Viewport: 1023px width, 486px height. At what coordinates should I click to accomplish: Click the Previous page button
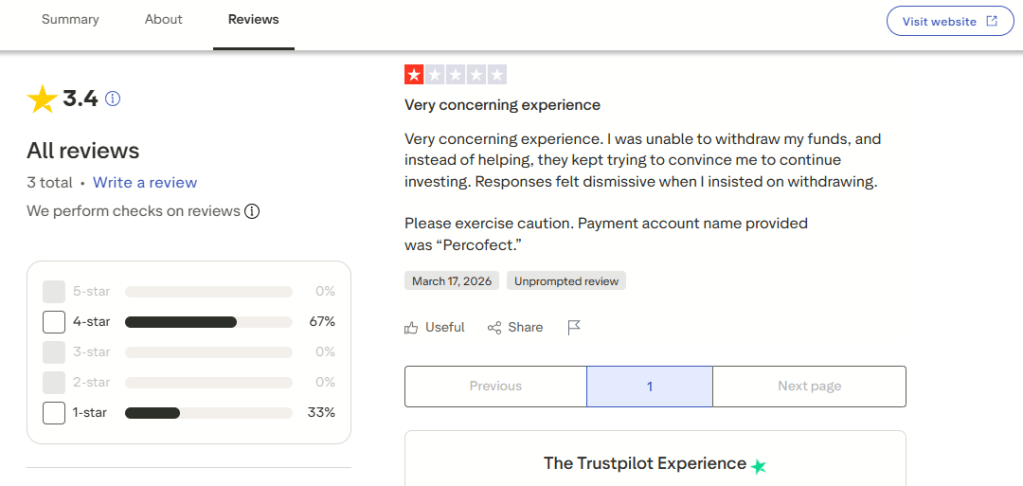[495, 386]
